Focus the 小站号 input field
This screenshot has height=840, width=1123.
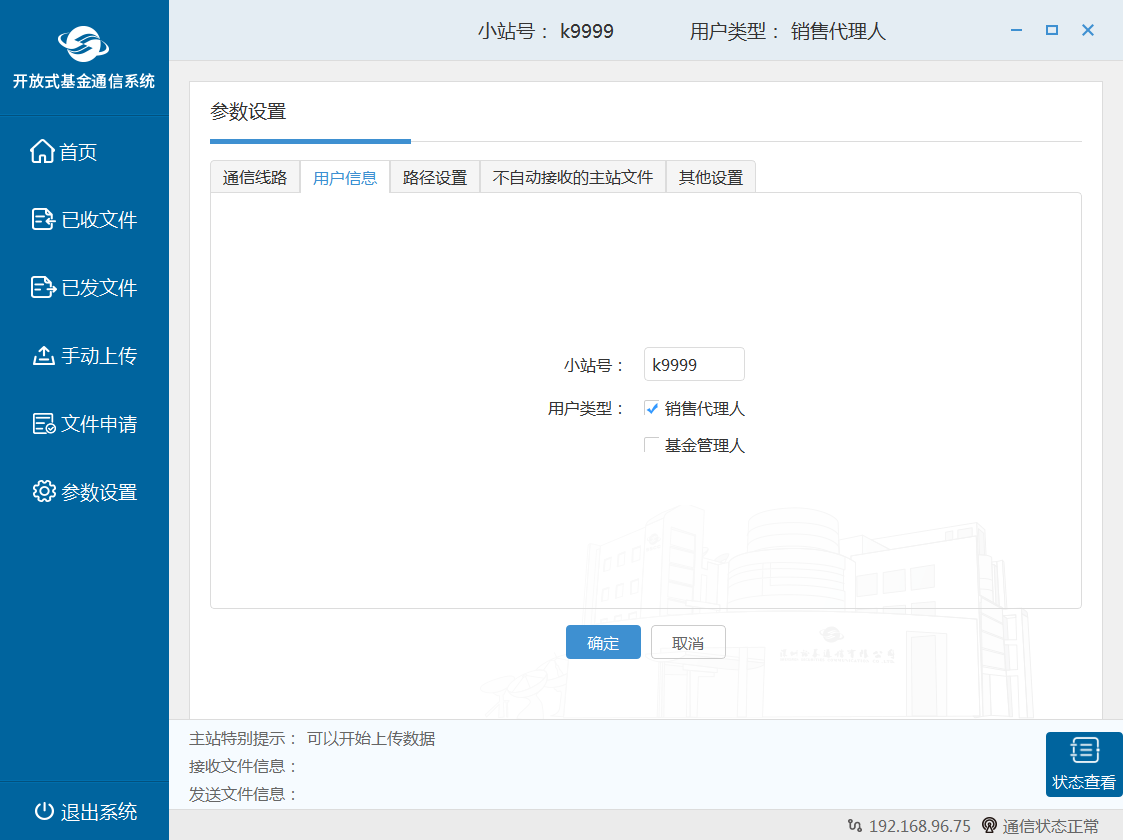(x=694, y=365)
